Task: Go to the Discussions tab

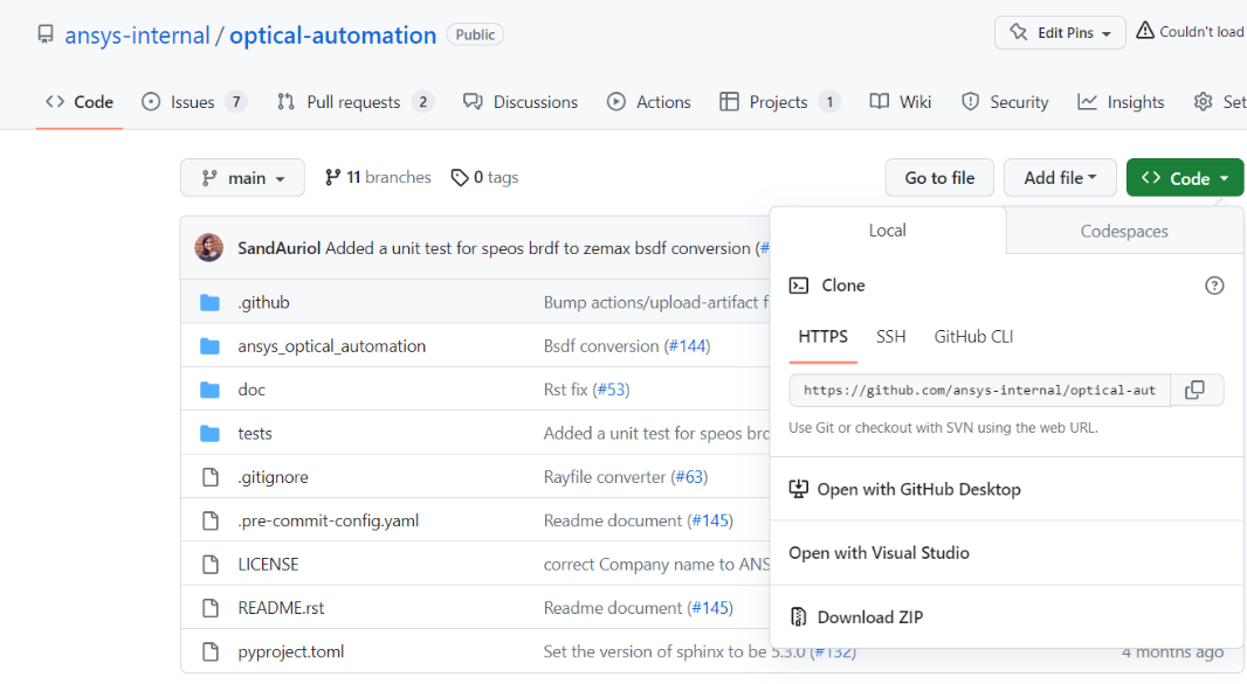Action: click(x=521, y=102)
